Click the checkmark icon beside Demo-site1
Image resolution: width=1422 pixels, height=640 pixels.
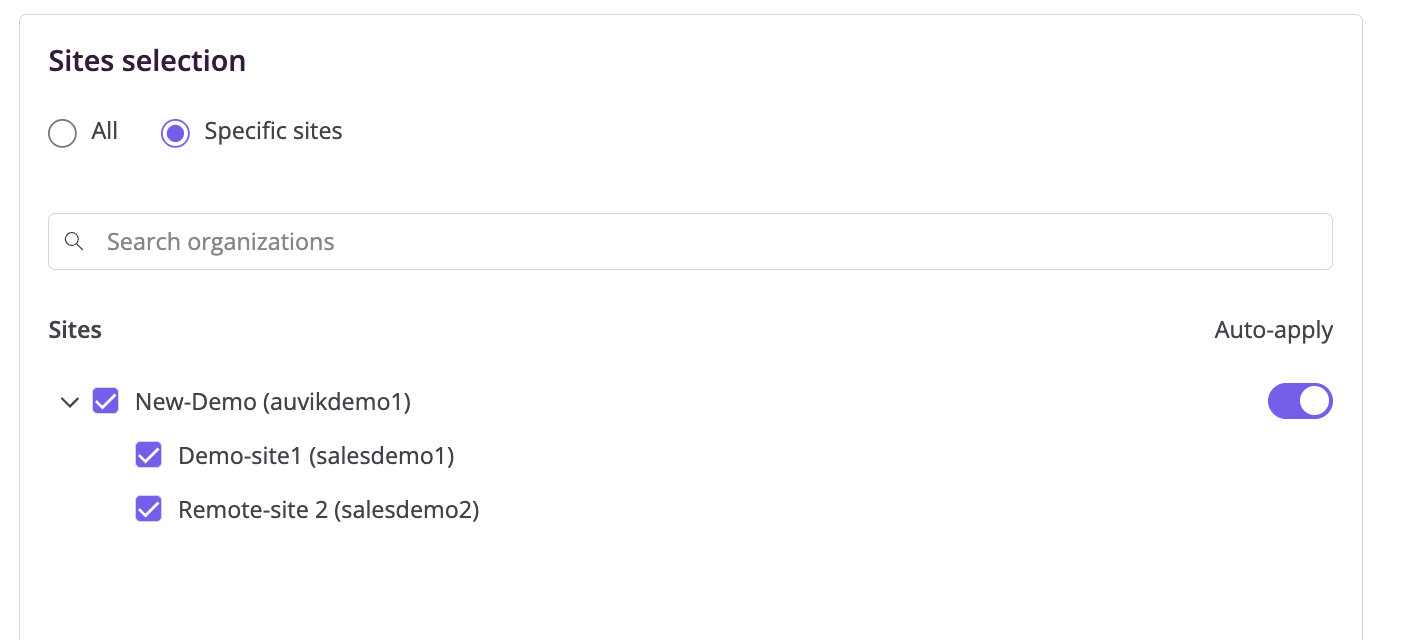(x=148, y=455)
